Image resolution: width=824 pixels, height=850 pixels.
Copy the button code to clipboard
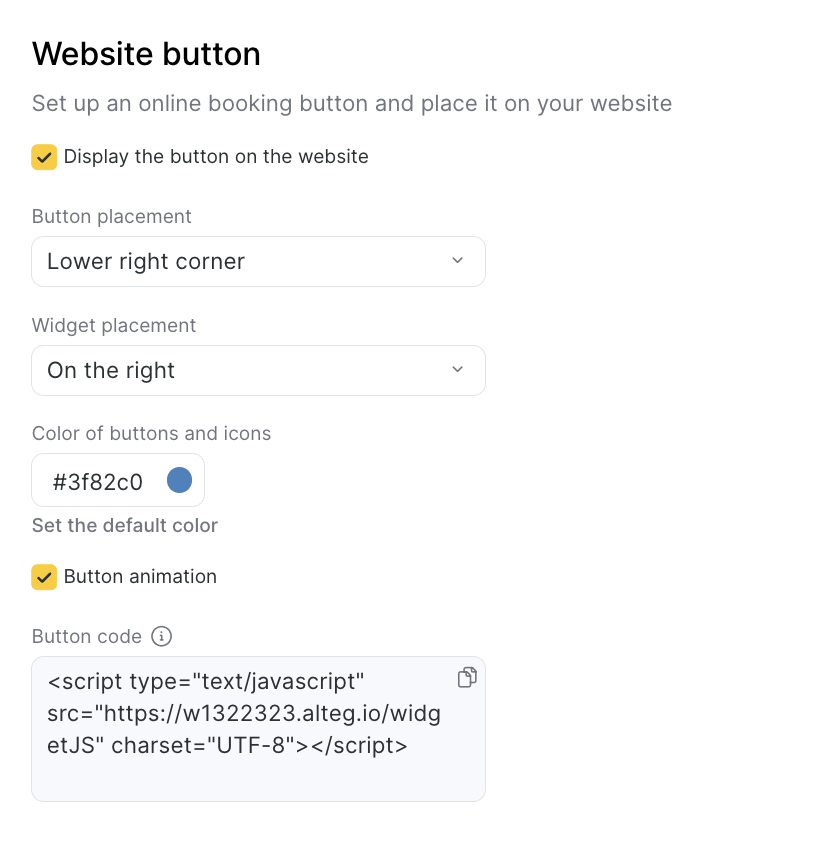point(466,677)
